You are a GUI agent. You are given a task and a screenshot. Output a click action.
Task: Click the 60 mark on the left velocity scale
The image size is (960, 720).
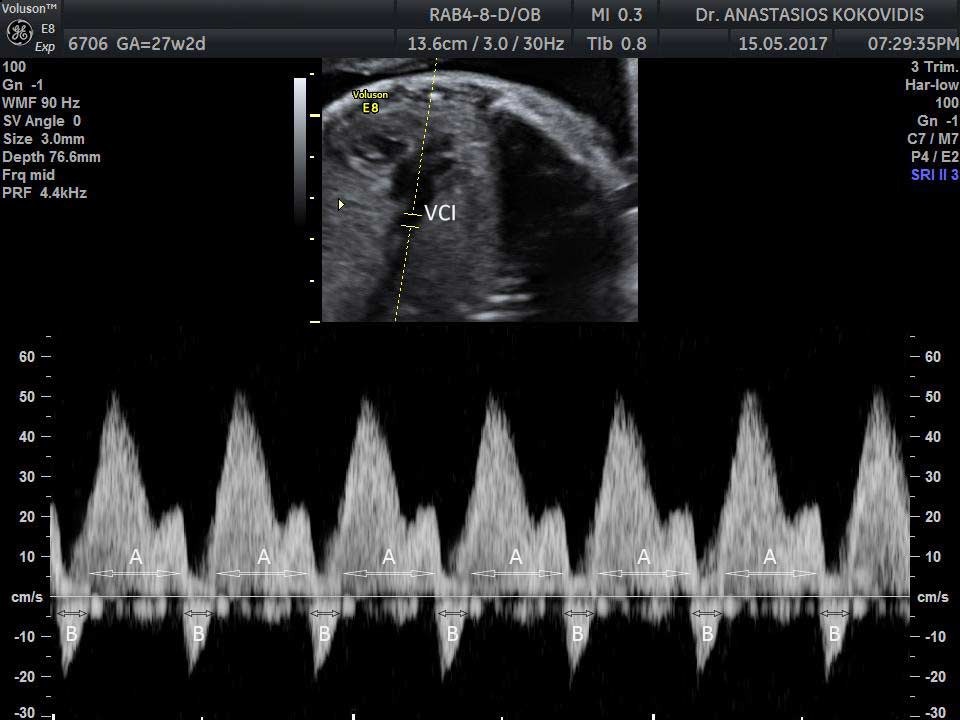[x=27, y=356]
